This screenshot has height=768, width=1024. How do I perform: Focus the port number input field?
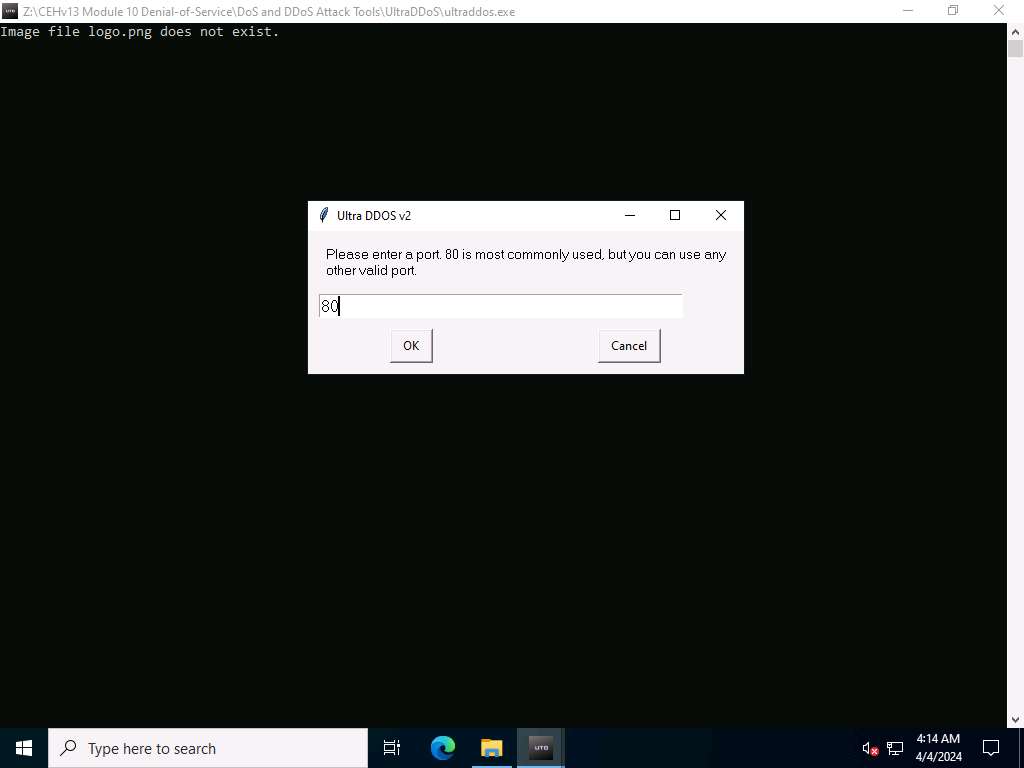click(x=501, y=306)
